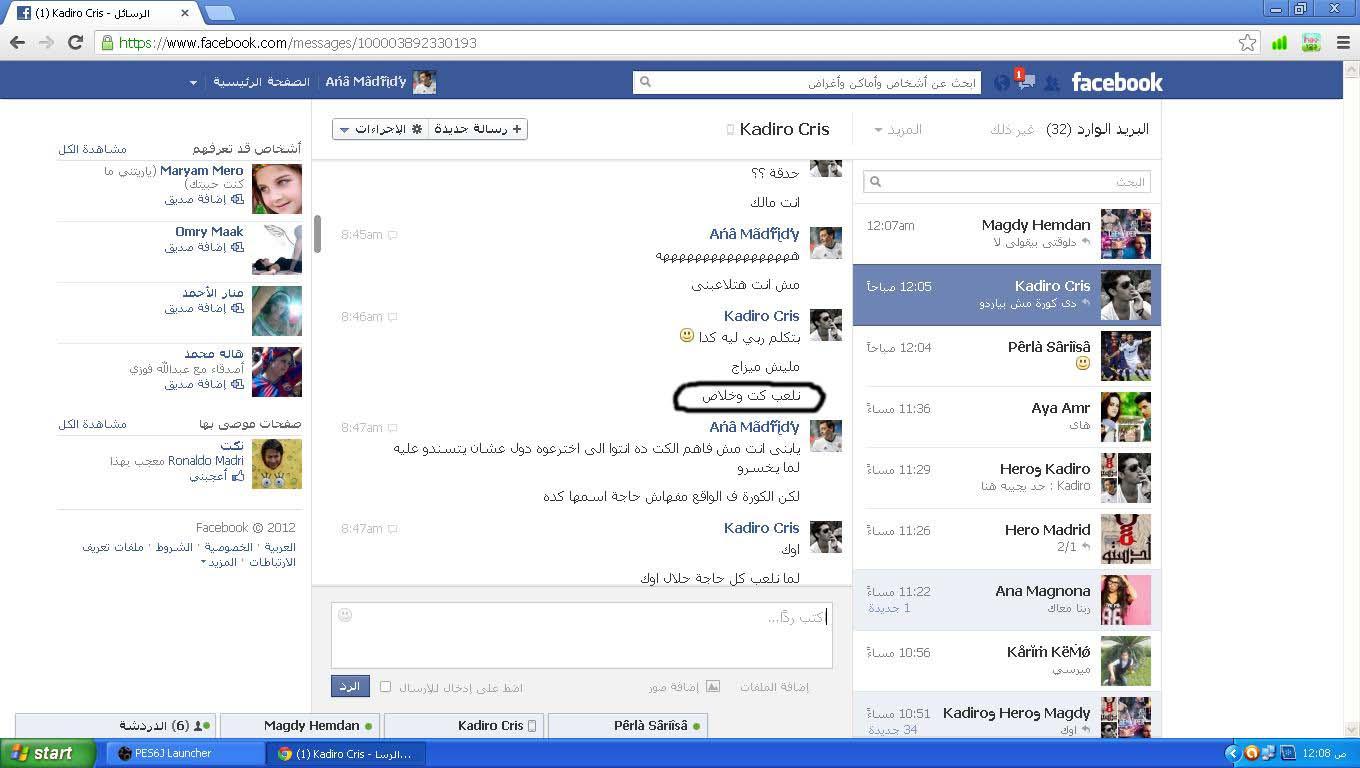This screenshot has height=768, width=1360.
Task: Open friend requests icon in header
Action: click(x=1052, y=84)
